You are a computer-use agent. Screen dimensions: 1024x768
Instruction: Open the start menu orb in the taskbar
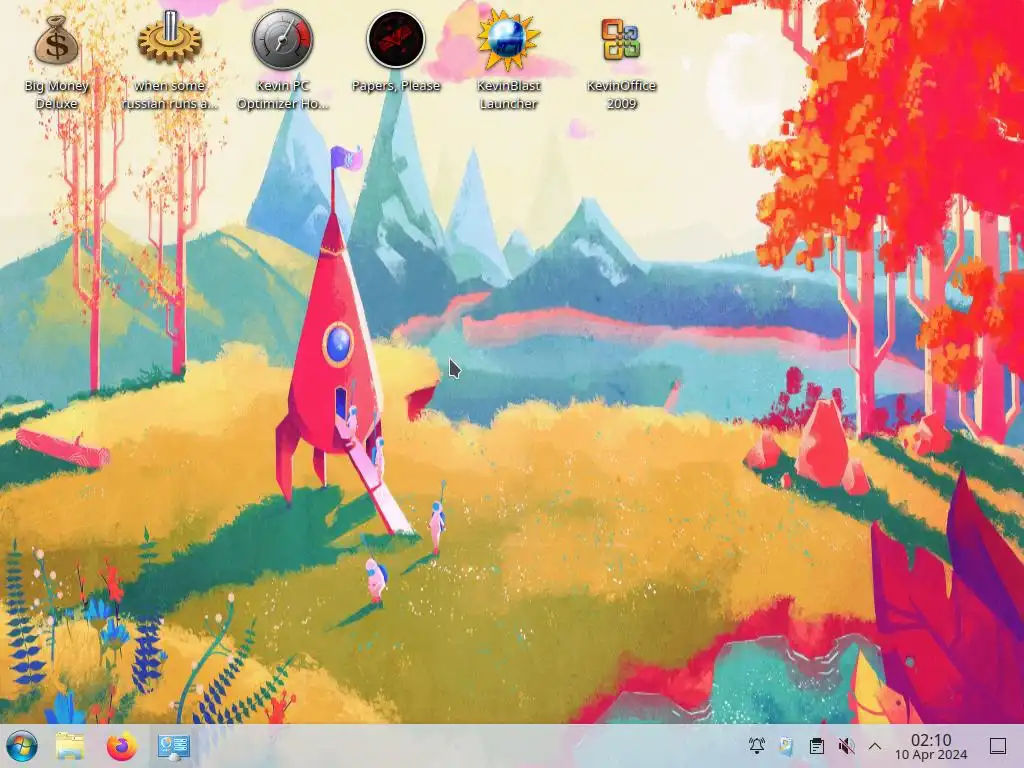(x=22, y=746)
